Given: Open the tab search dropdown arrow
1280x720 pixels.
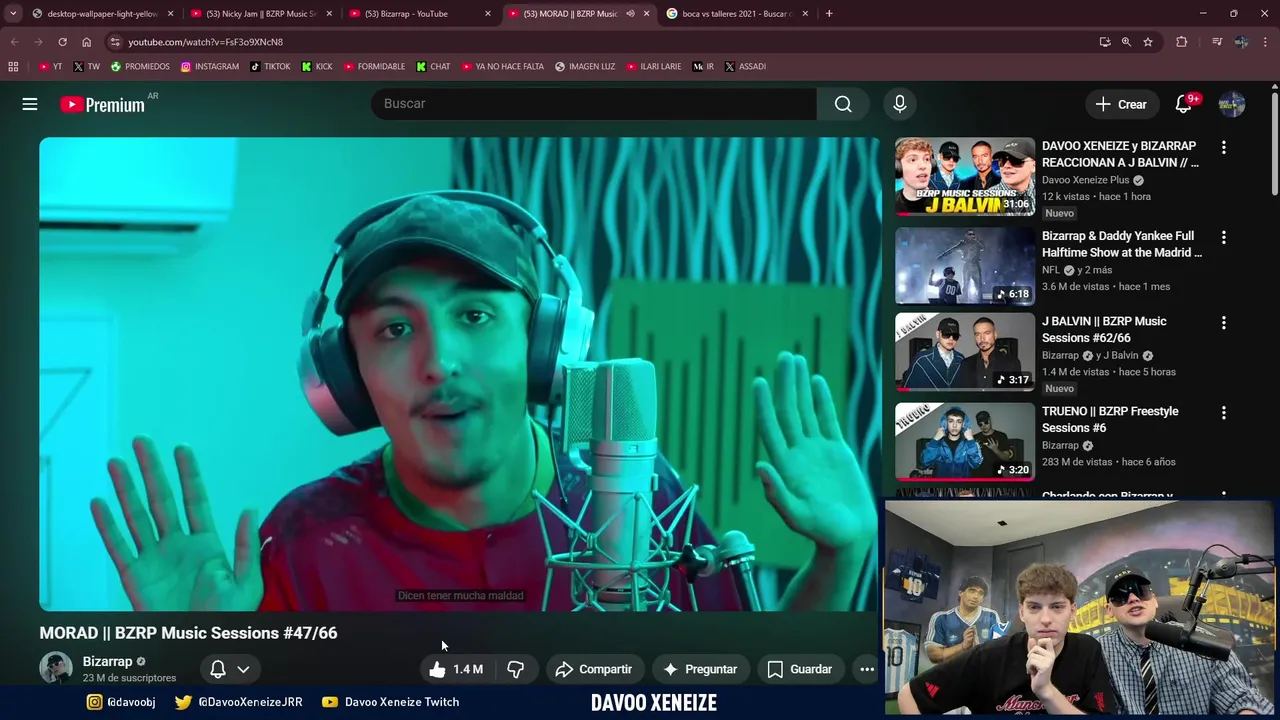Looking at the screenshot, I should coord(12,14).
